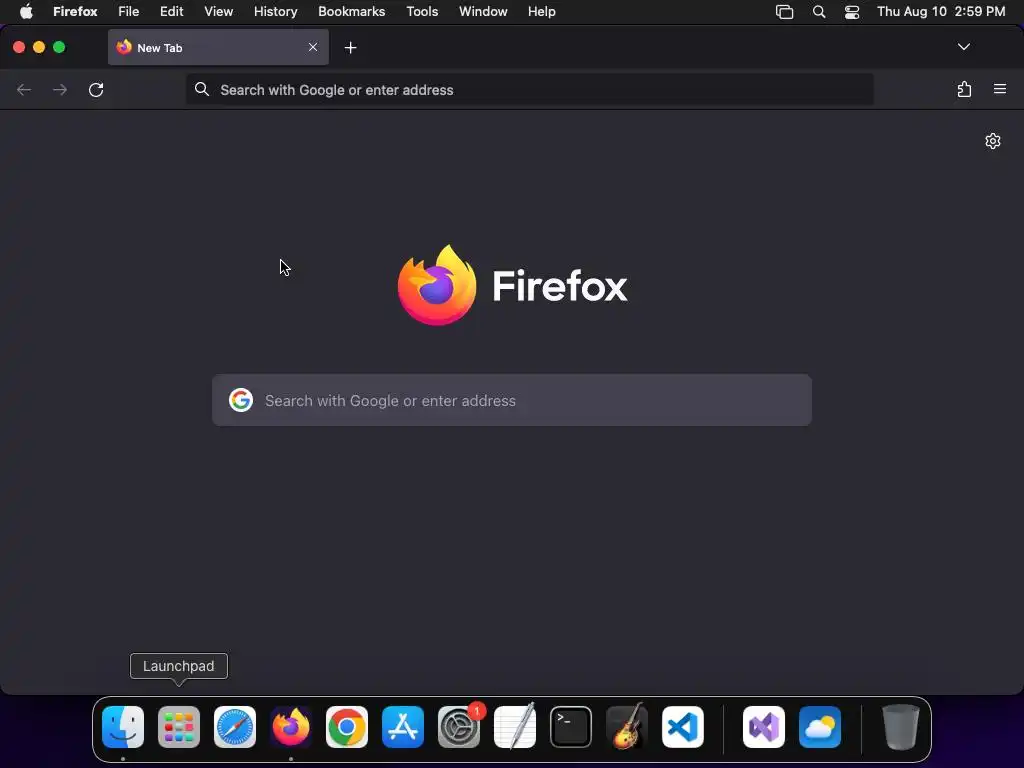The image size is (1024, 768).
Task: Expand the List all tabs chevron
Action: (964, 47)
